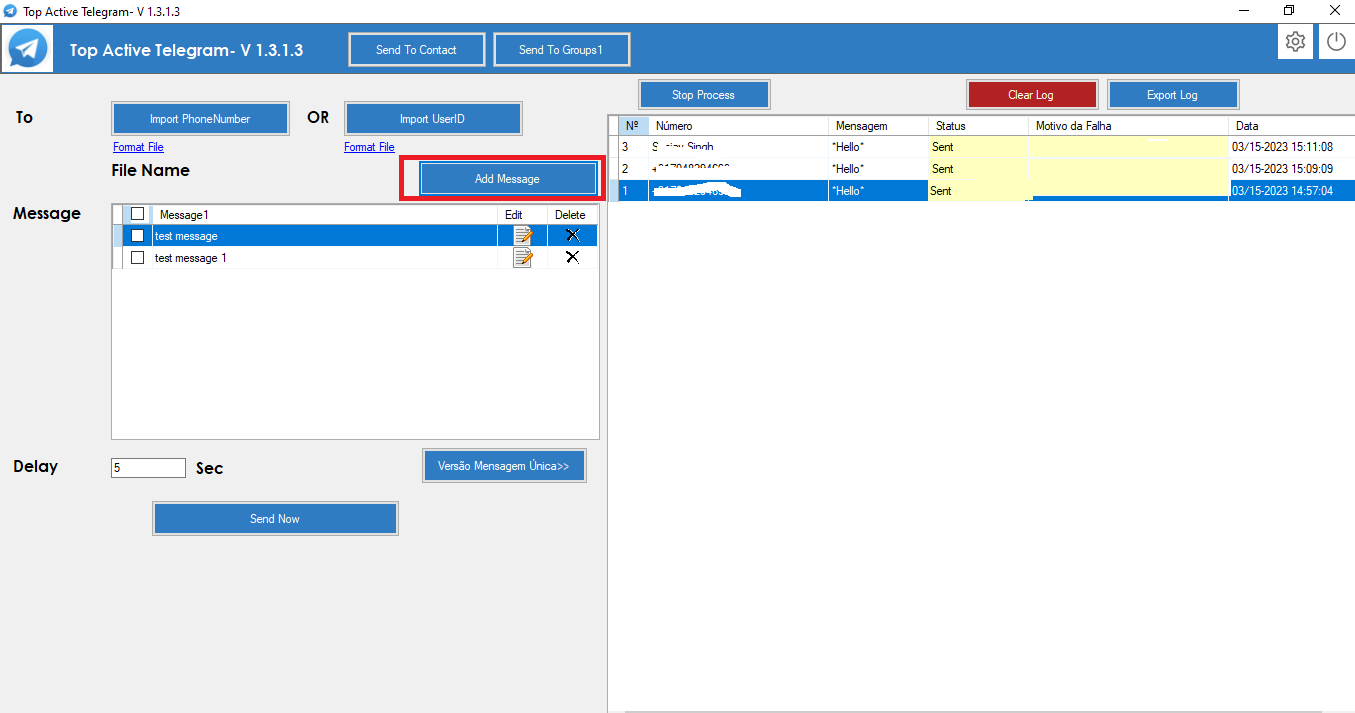Click the Add Message button
The width and height of the screenshot is (1355, 713).
[x=507, y=179]
